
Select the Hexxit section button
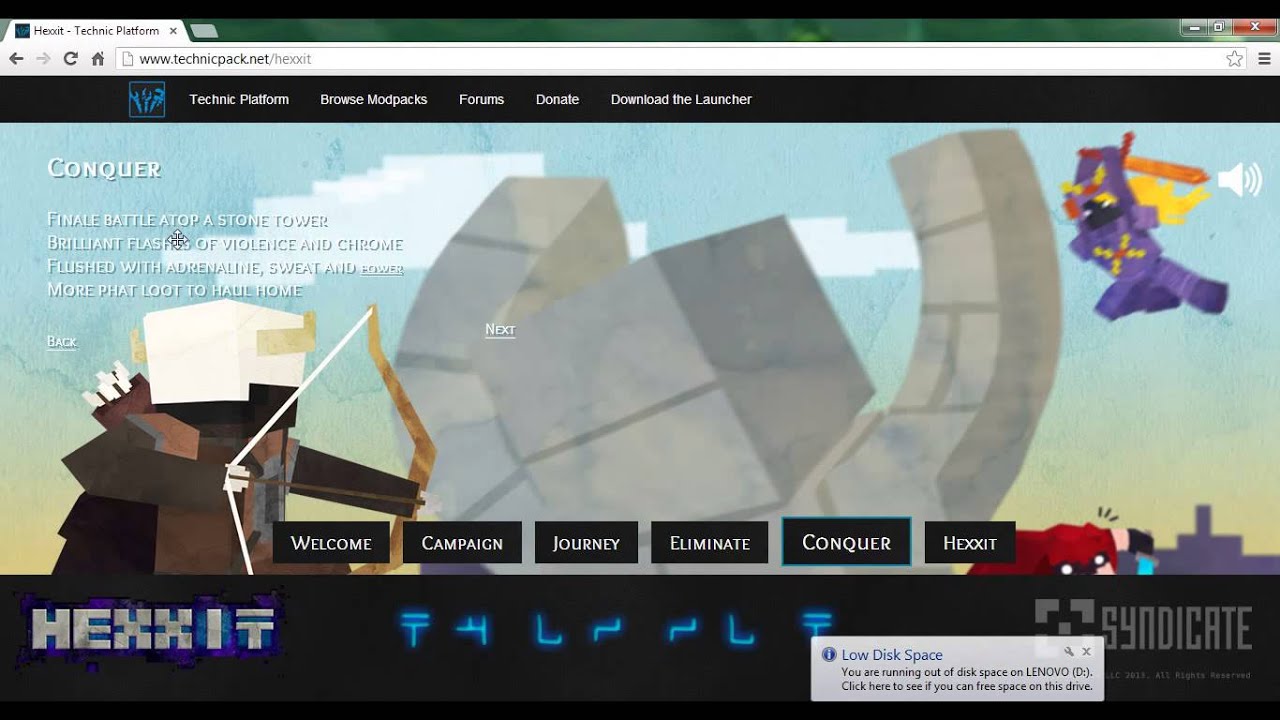click(970, 543)
